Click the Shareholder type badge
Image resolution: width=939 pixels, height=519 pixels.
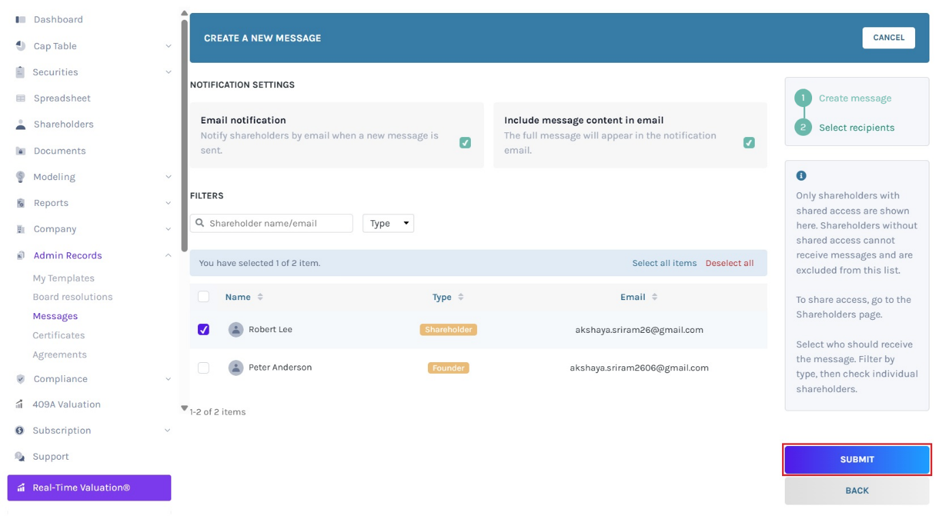(449, 329)
